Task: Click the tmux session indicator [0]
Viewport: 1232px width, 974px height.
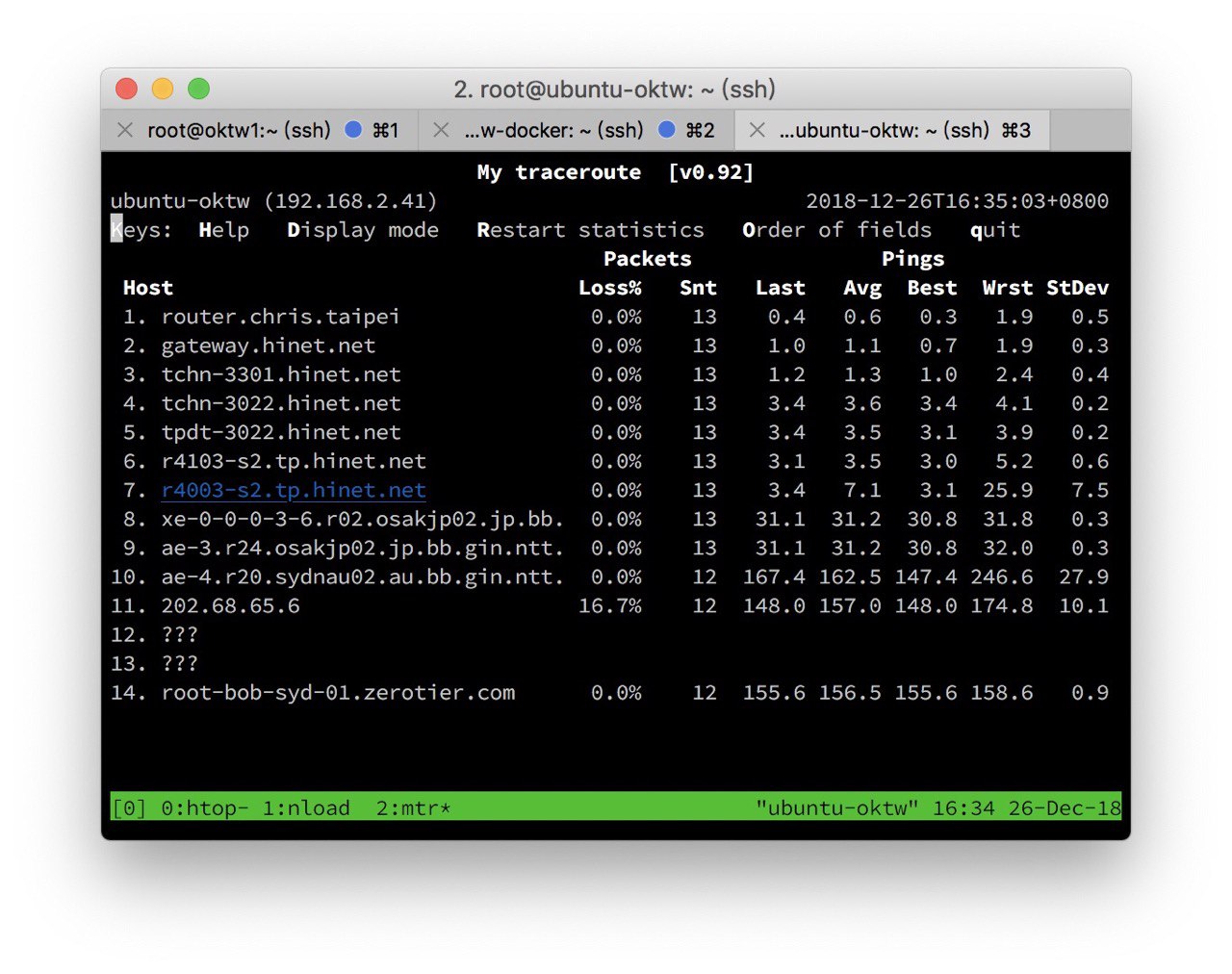Action: 130,808
